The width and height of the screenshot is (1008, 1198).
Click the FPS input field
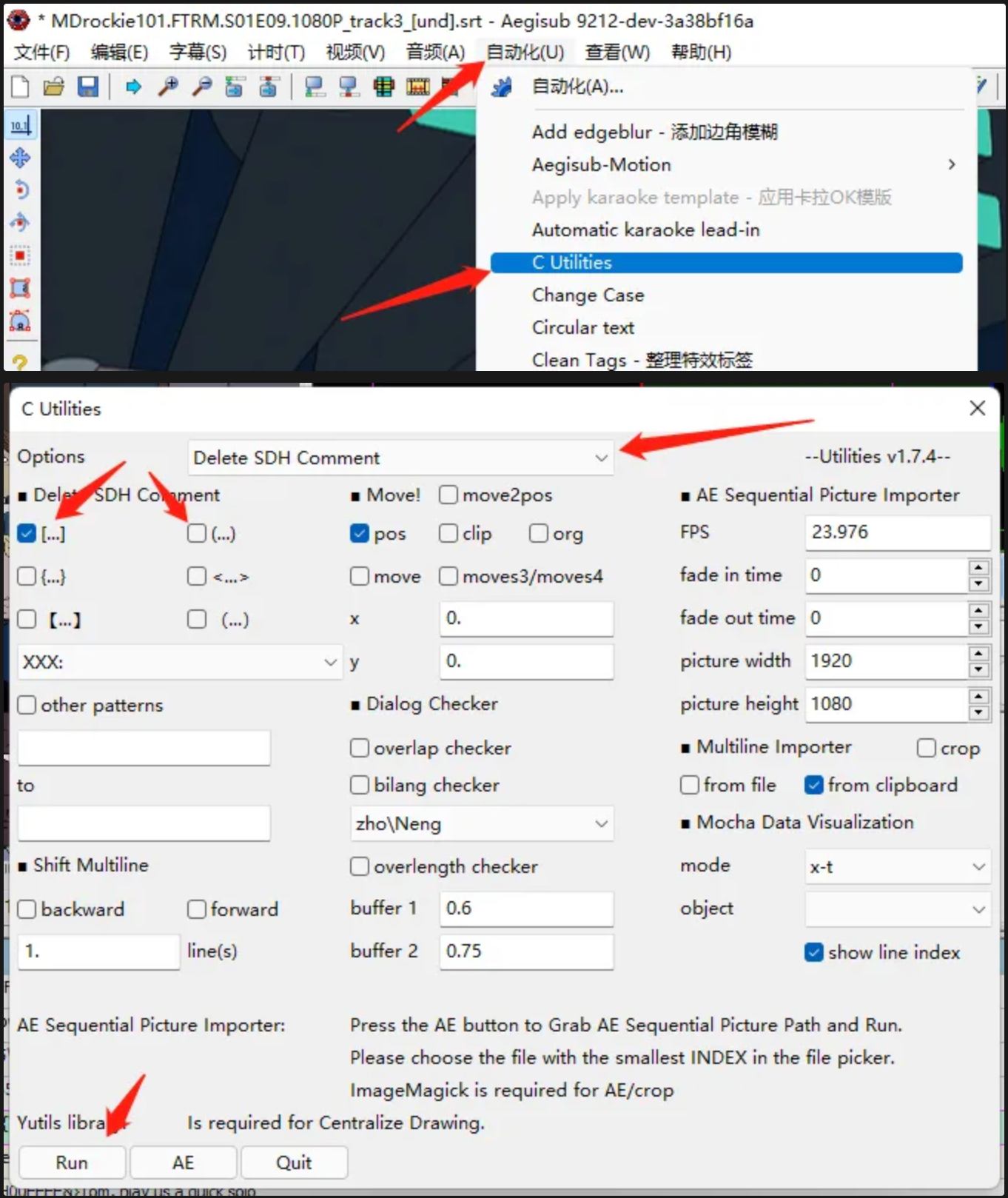[897, 532]
